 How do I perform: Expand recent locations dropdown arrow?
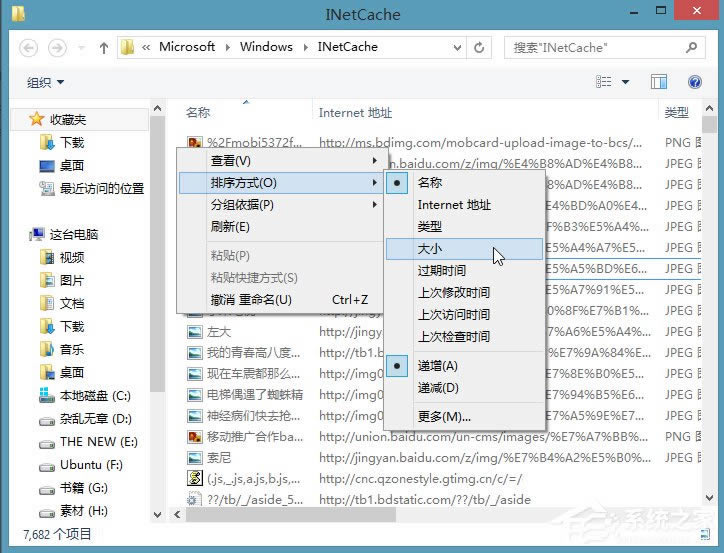81,48
